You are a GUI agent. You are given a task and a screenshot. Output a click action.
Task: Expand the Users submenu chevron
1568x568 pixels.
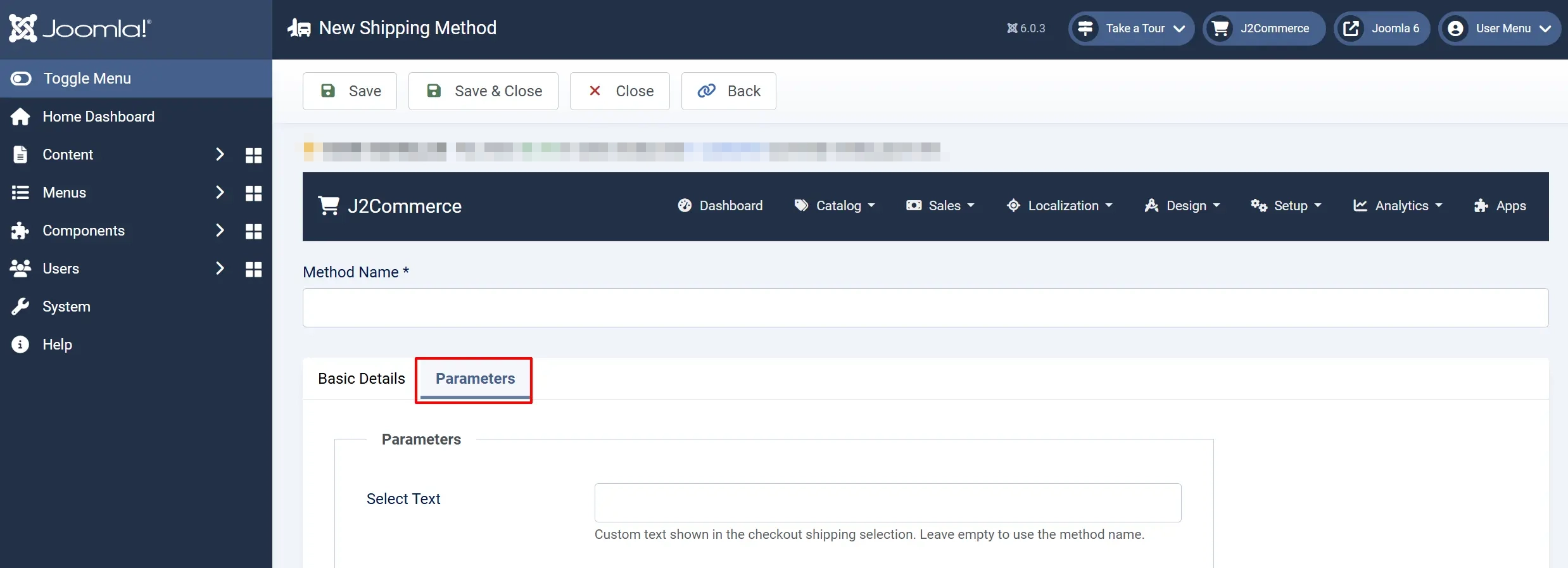(x=220, y=268)
